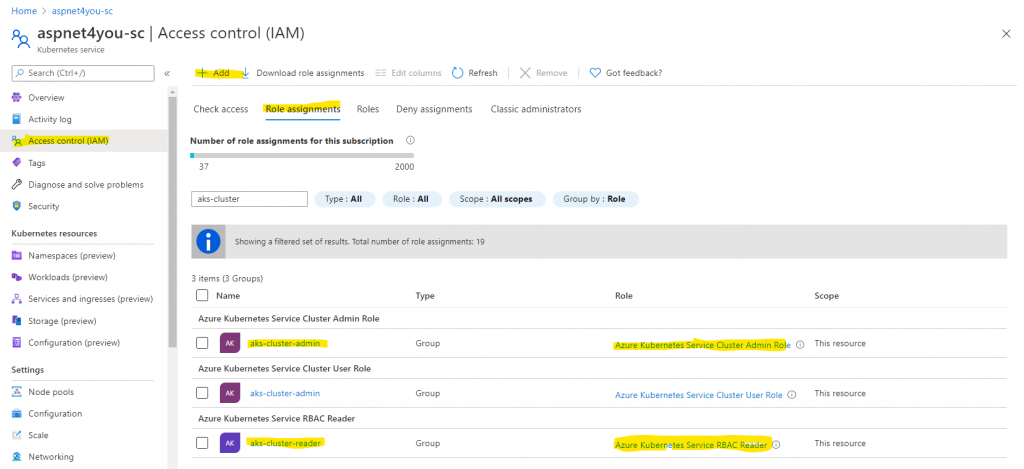Click the Storage (preview) icon

coord(17,321)
